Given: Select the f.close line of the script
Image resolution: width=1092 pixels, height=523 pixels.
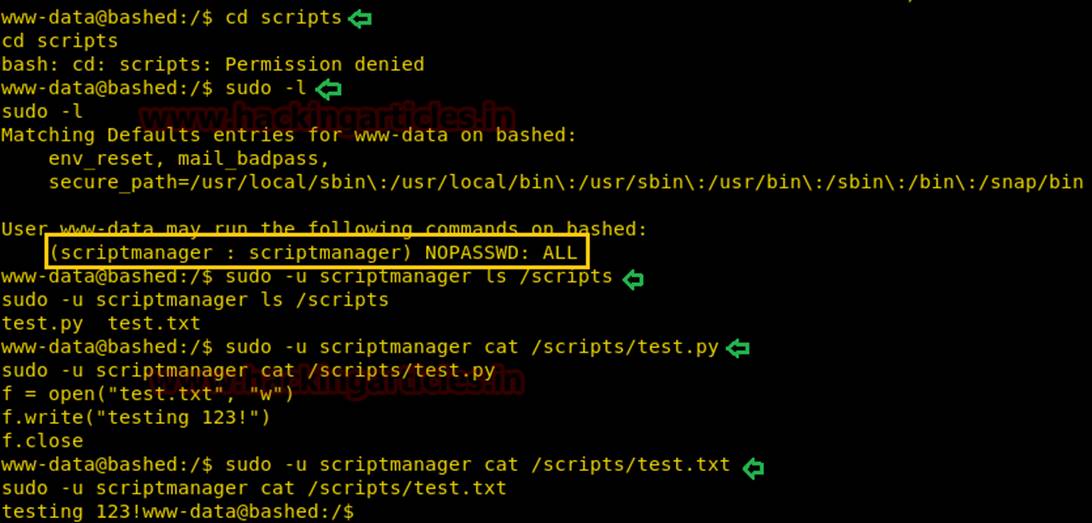Looking at the screenshot, I should point(42,441).
